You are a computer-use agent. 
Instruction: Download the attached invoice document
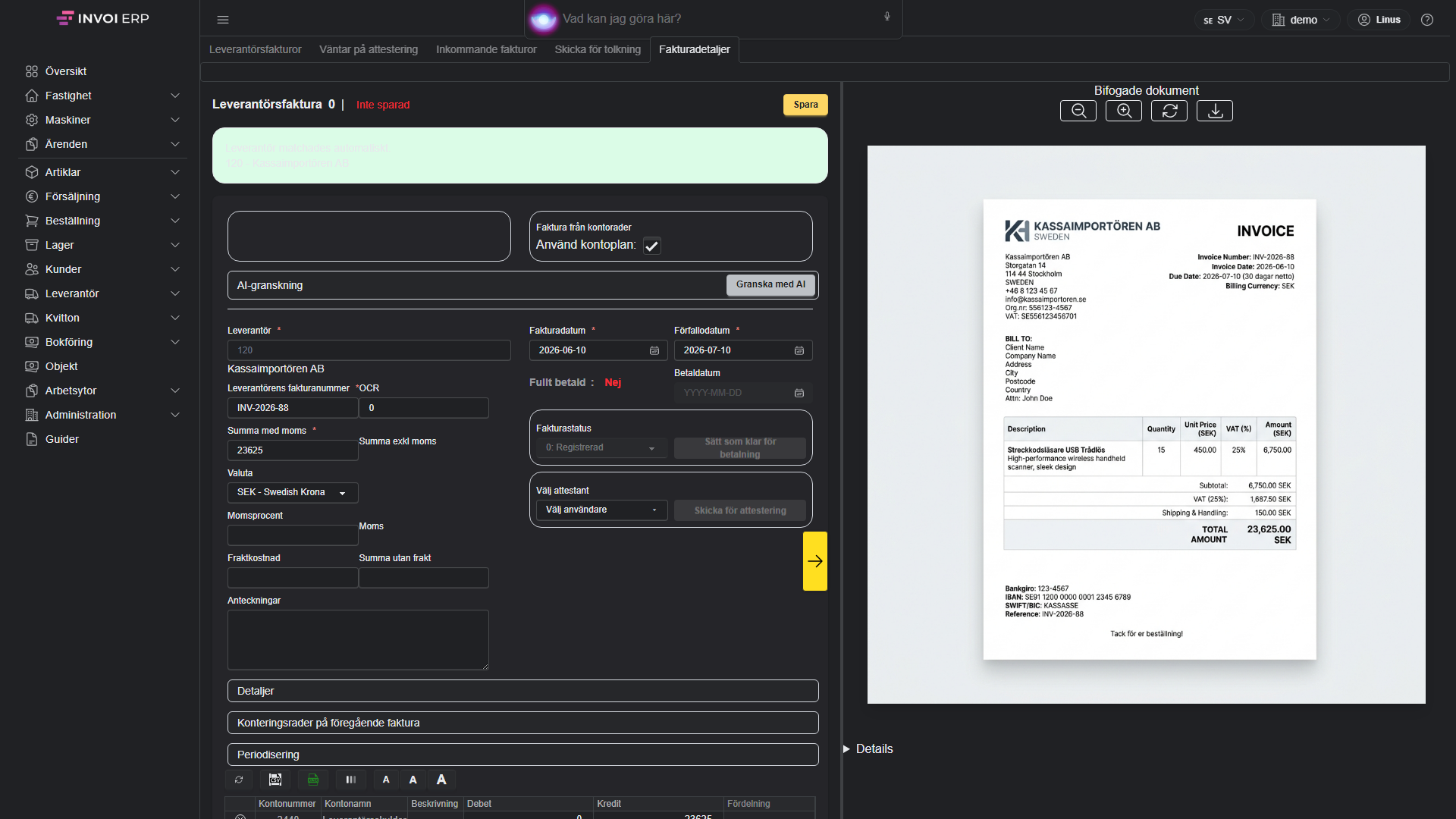[1215, 111]
